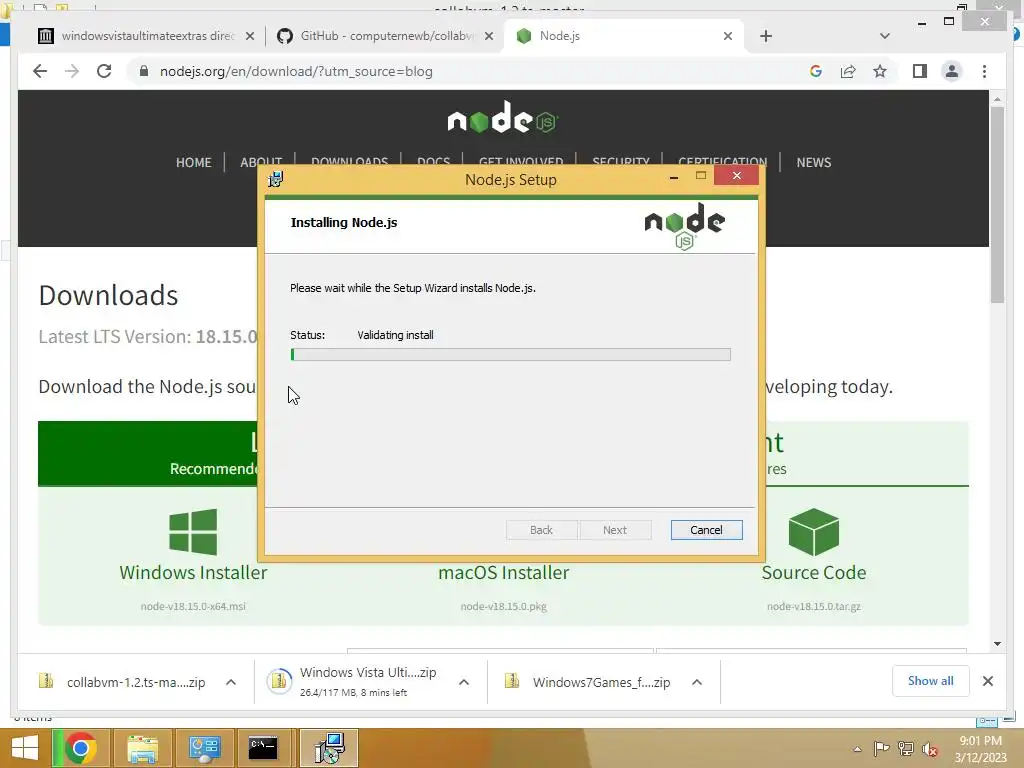Click the installer taskbar icon
Viewport: 1024px width, 768px height.
point(330,748)
